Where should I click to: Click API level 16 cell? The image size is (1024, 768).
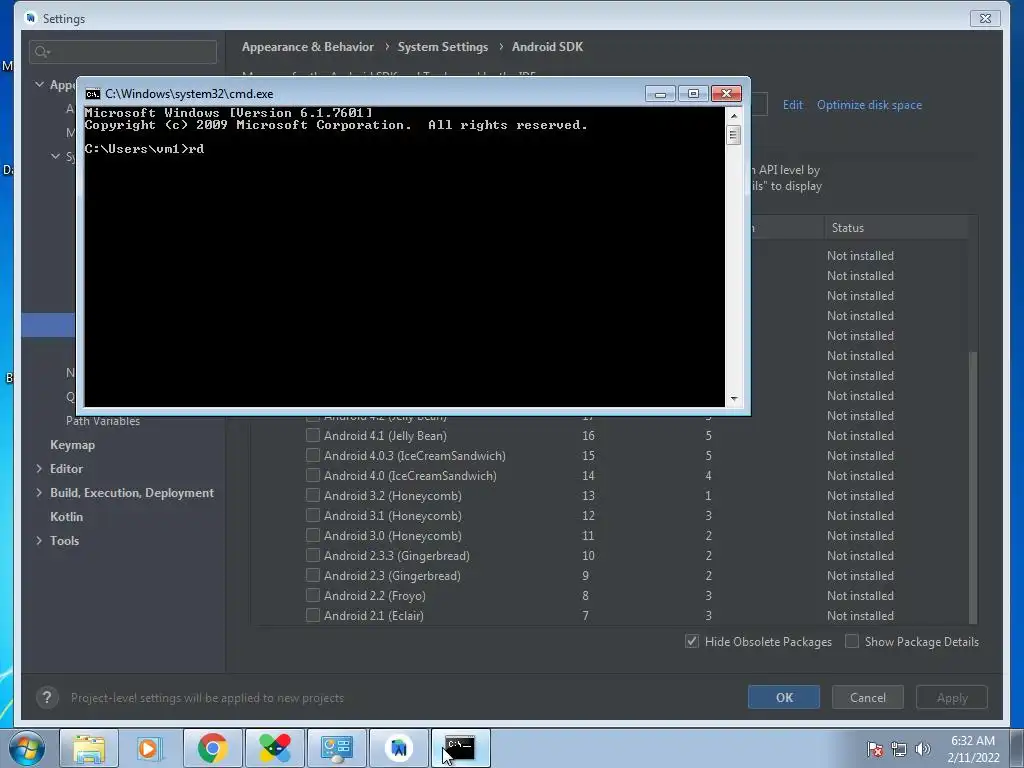point(588,436)
